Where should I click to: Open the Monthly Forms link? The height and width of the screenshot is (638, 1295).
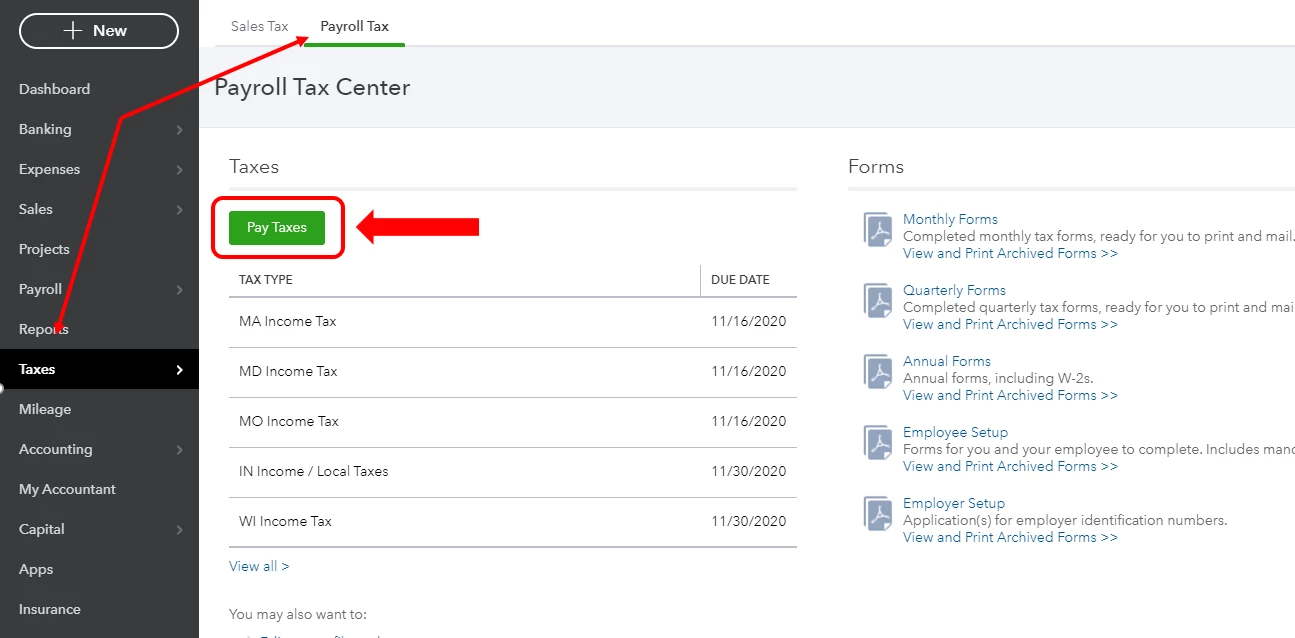coord(950,219)
